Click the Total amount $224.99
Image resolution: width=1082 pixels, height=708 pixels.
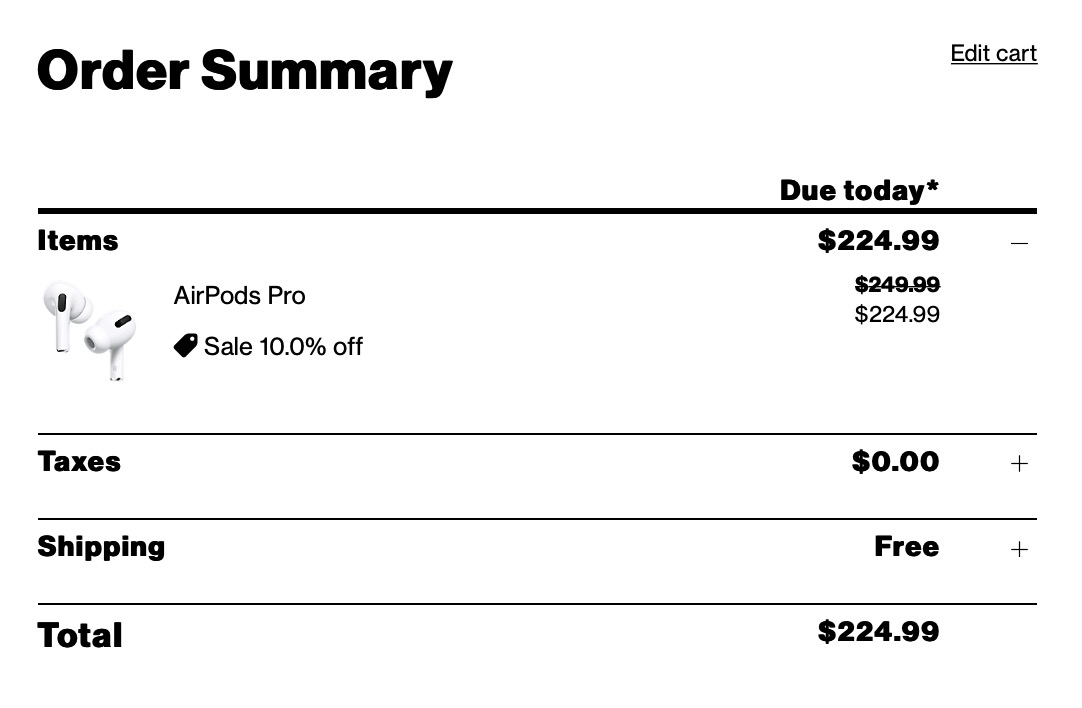tap(878, 632)
